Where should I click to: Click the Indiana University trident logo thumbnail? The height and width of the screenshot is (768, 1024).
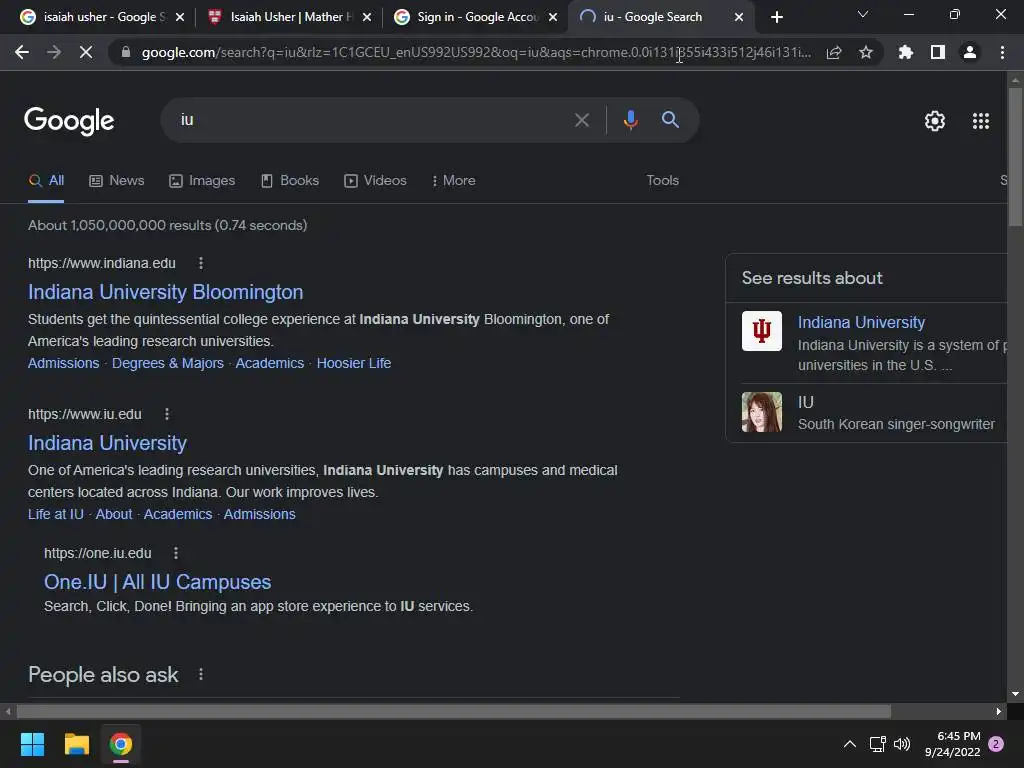click(761, 331)
